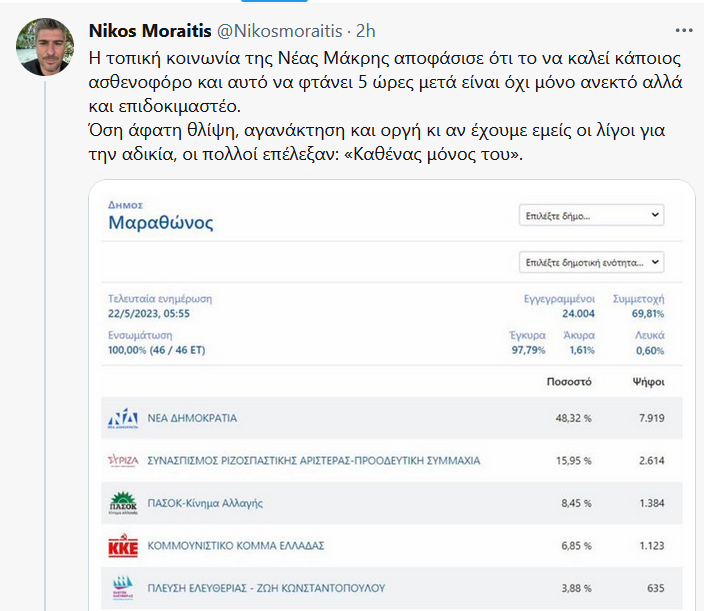Click the ΝΕΑ ΔΗΜΟΚΡΑΤΙΑ party logo
Image resolution: width=704 pixels, height=611 pixels.
123,418
